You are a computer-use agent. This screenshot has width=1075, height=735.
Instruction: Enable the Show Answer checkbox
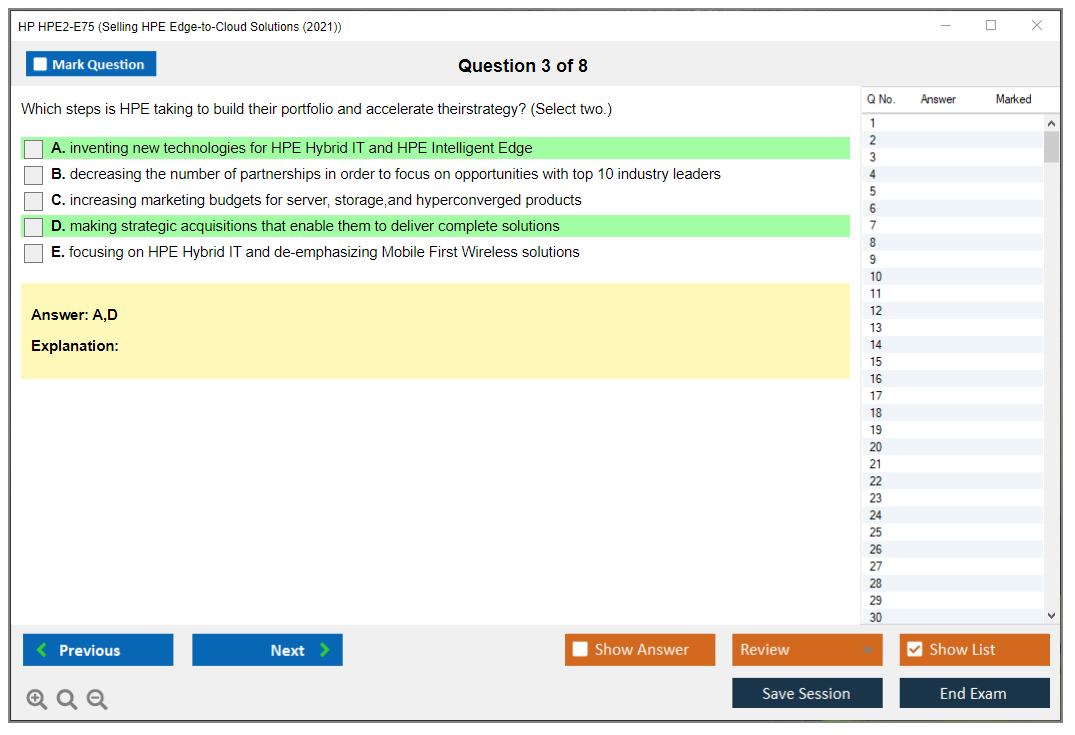tap(580, 650)
